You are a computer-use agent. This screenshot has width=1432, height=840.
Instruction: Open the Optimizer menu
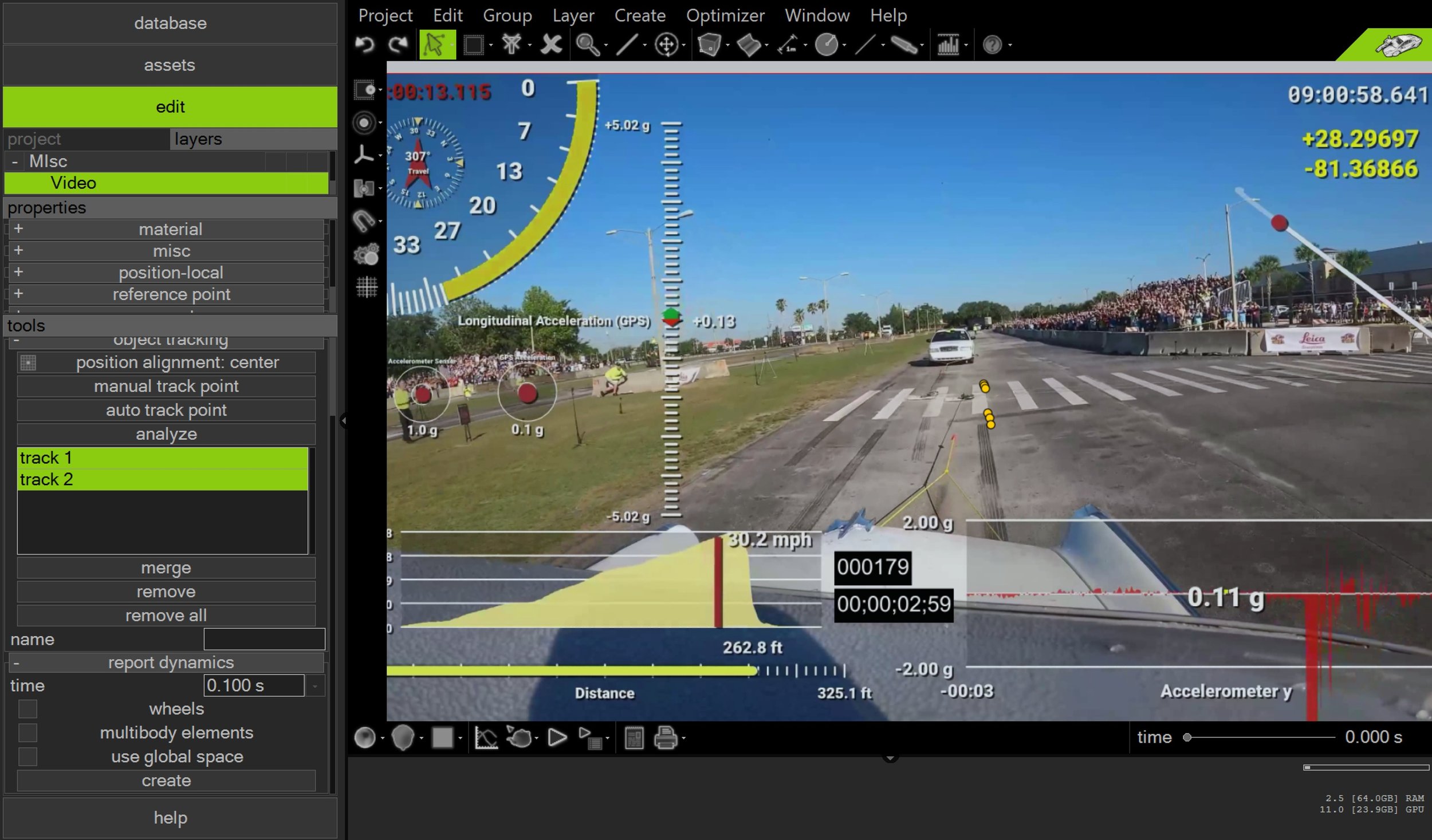point(725,15)
